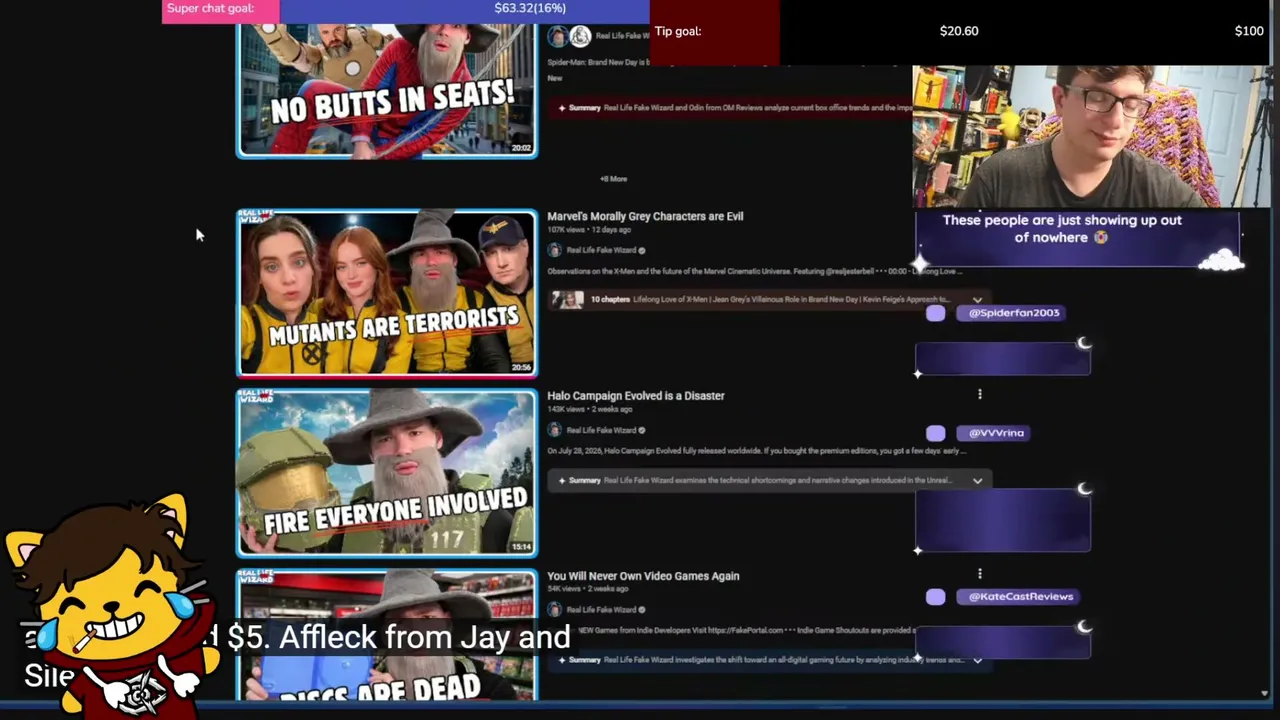Play the NO BUTTS IN SEATS thumbnail
The width and height of the screenshot is (1280, 720).
(x=387, y=90)
